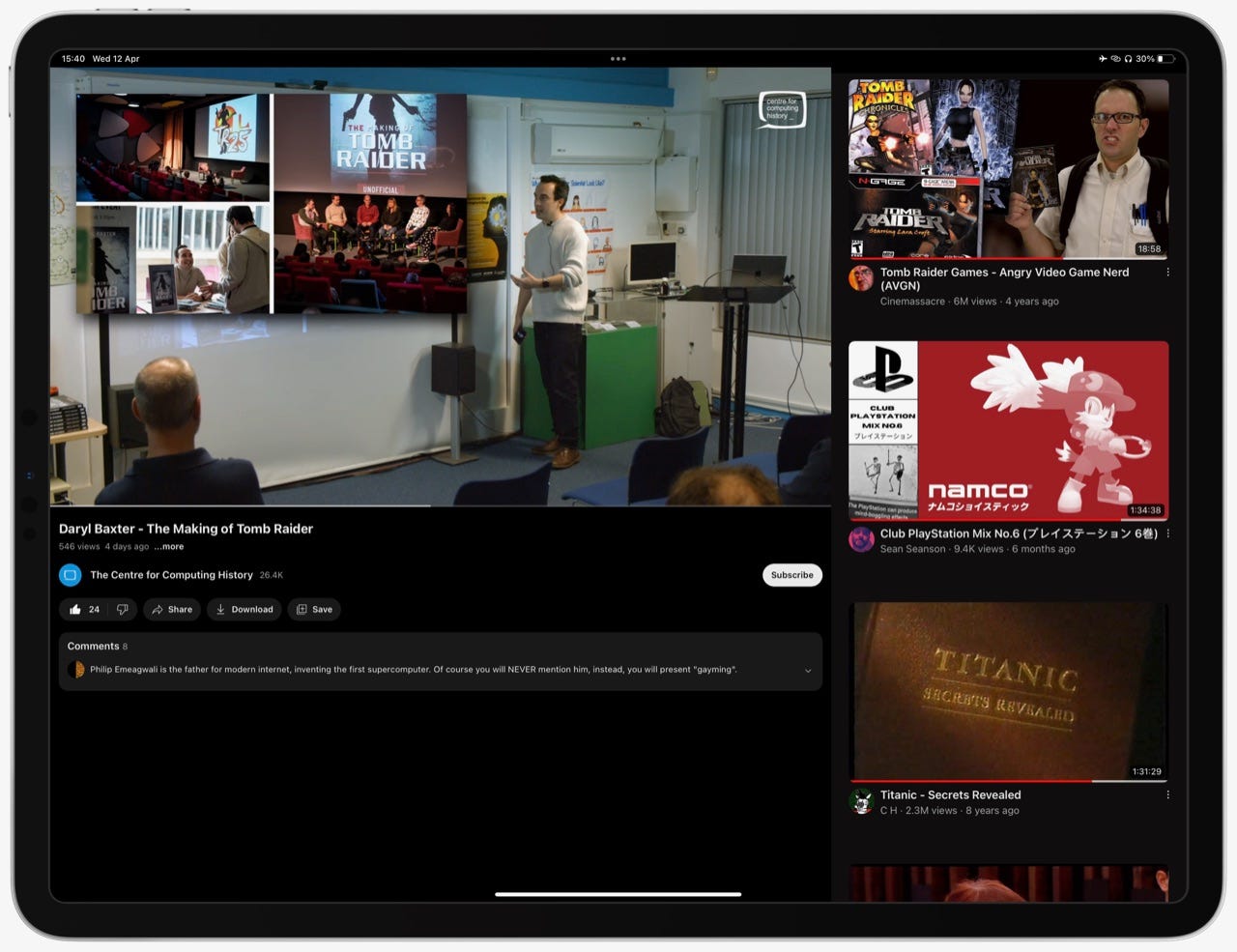Open Club PlayStation Mix No.6 thumbnail

pyautogui.click(x=1008, y=431)
